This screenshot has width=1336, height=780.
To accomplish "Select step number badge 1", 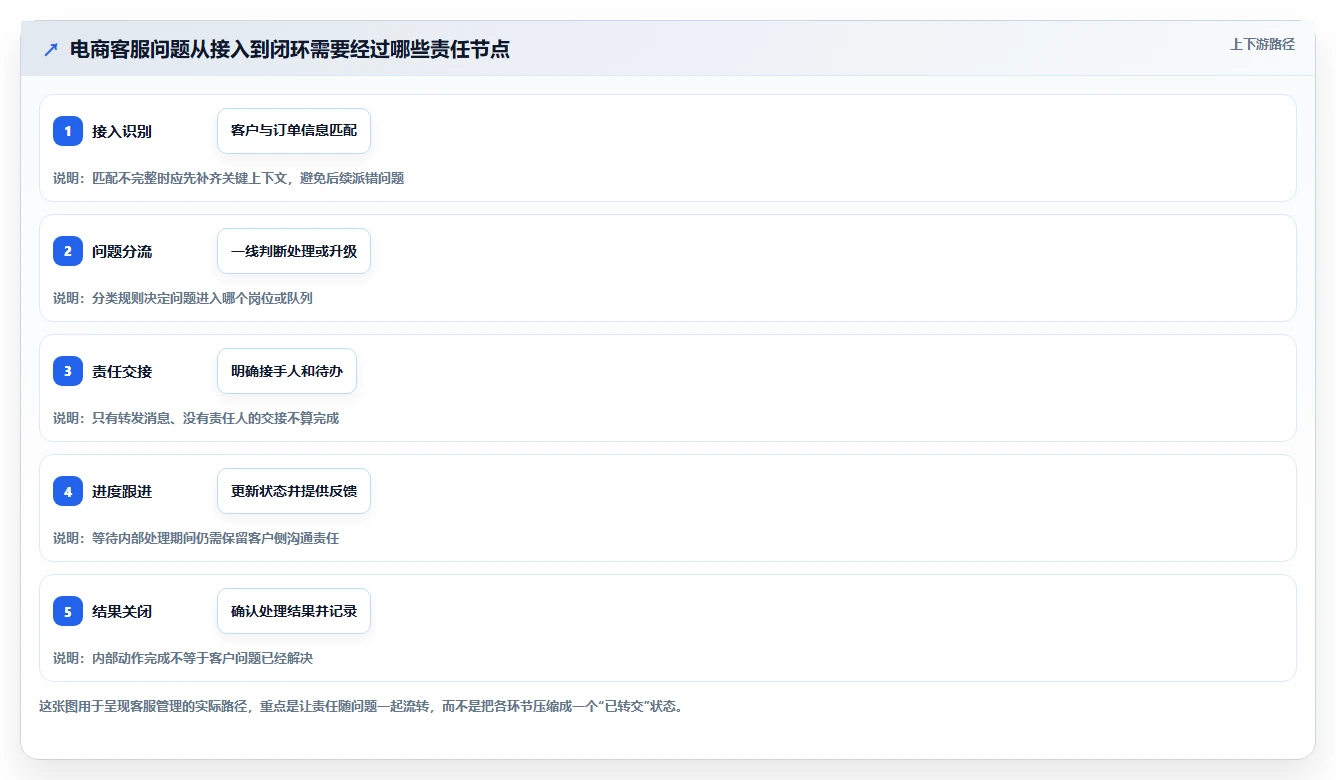I will point(68,131).
